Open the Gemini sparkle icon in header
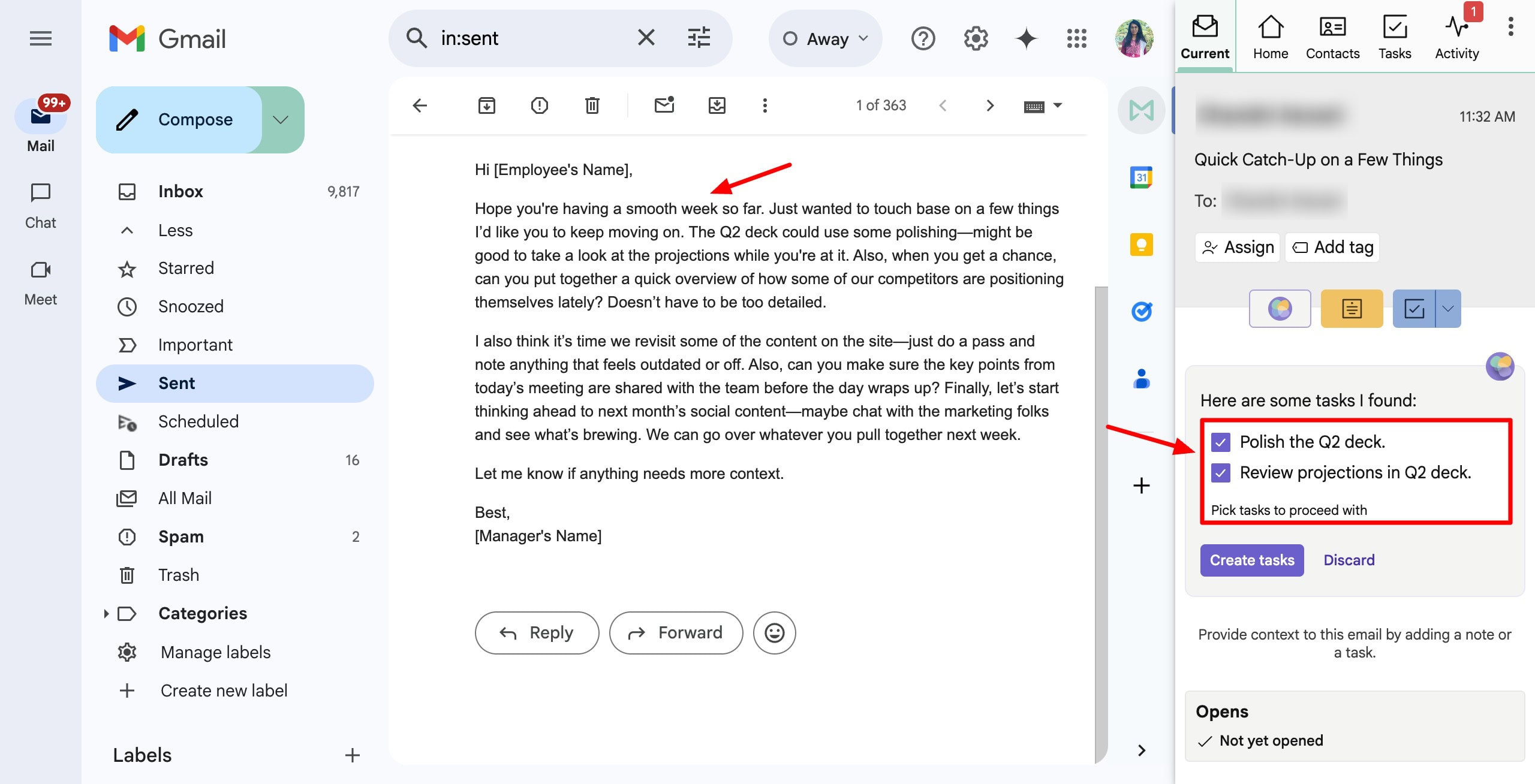Viewport: 1535px width, 784px height. pyautogui.click(x=1026, y=39)
